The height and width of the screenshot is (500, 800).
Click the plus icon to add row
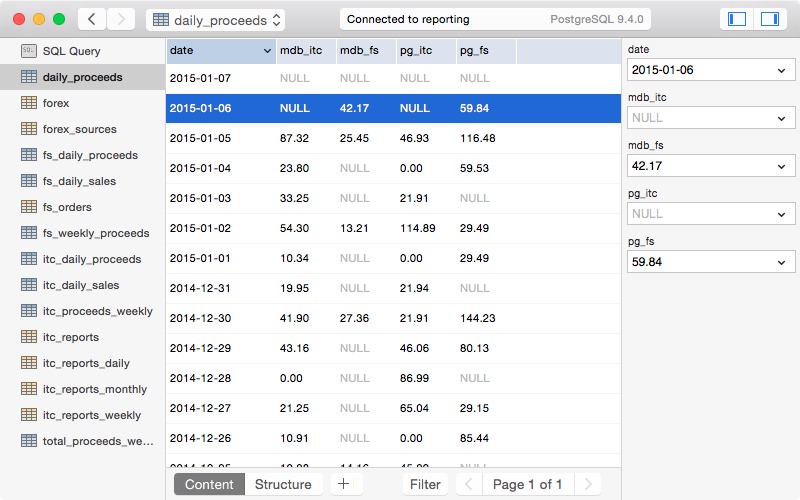pos(343,484)
